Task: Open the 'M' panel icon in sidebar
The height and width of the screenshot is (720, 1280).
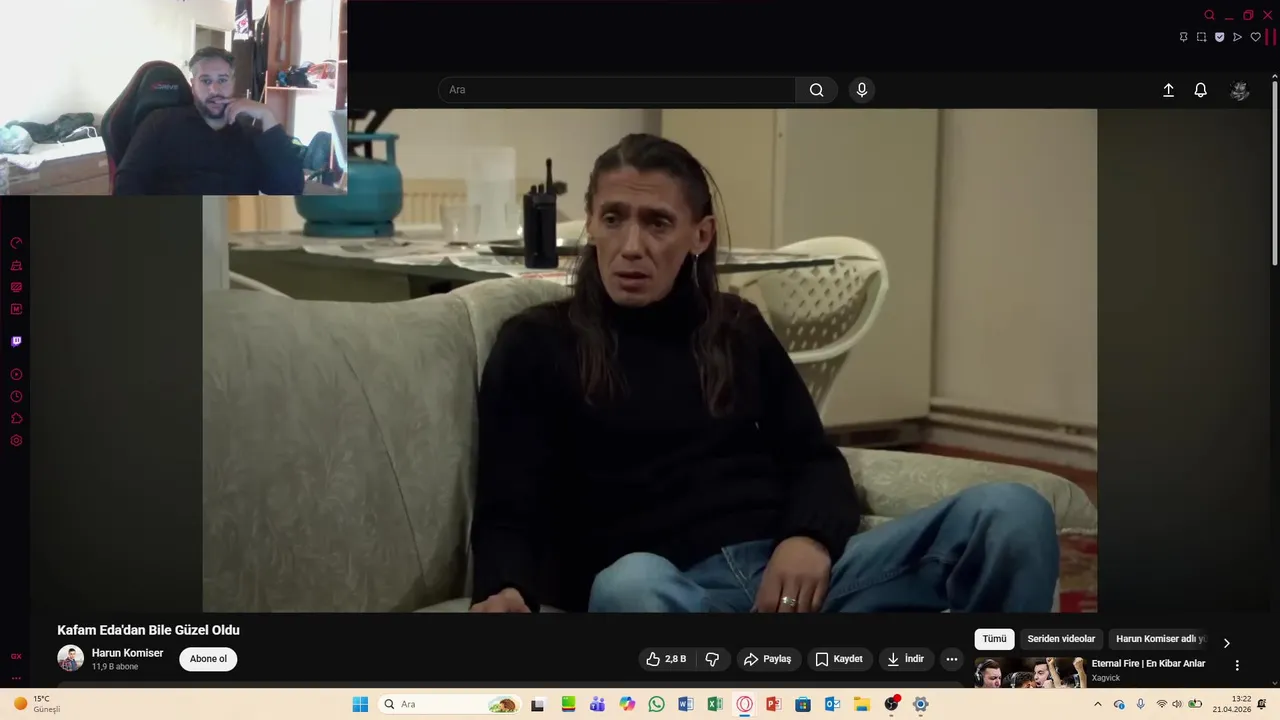Action: (16, 309)
